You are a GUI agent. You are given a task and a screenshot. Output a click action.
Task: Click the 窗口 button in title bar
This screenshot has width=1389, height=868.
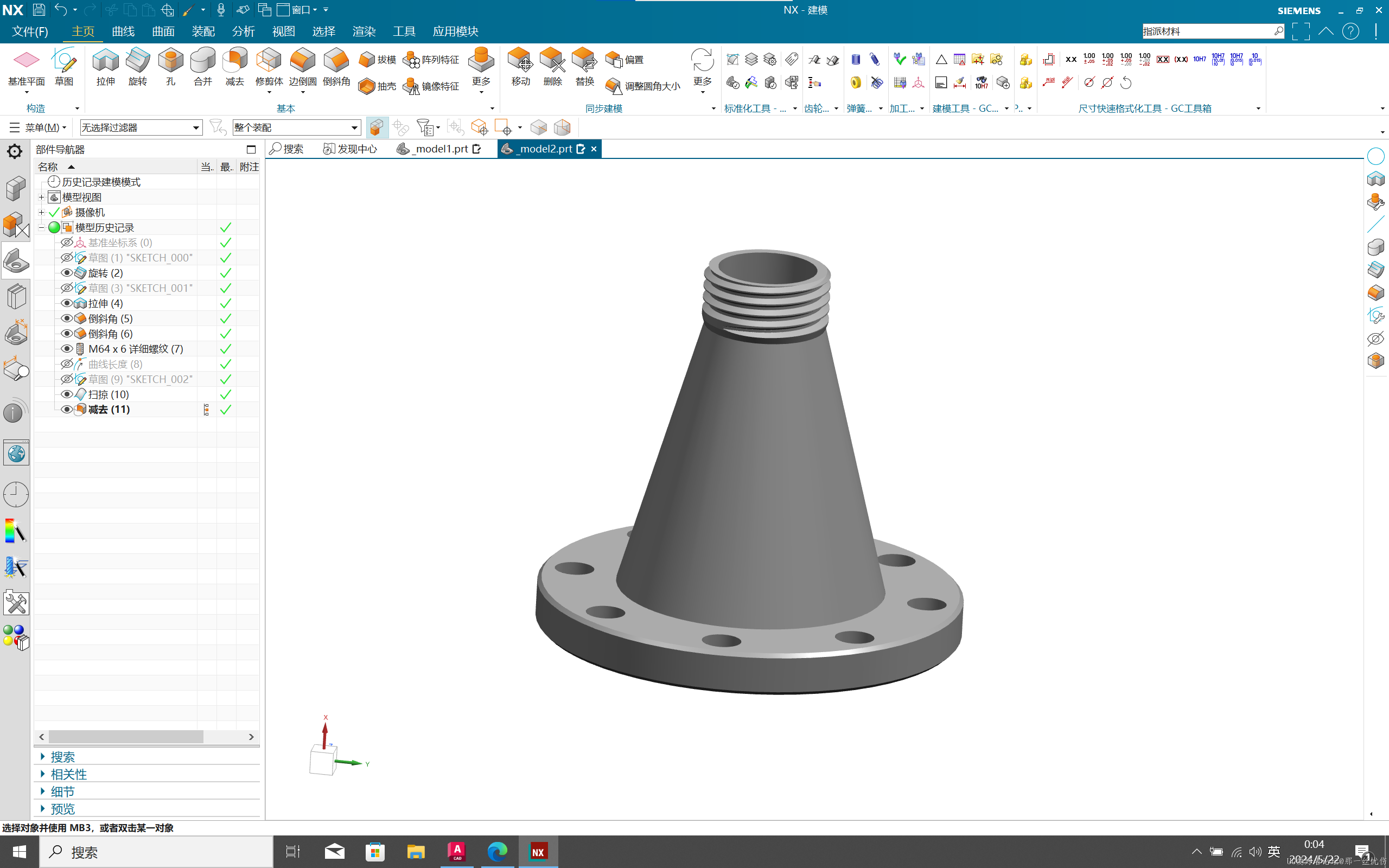[x=296, y=10]
